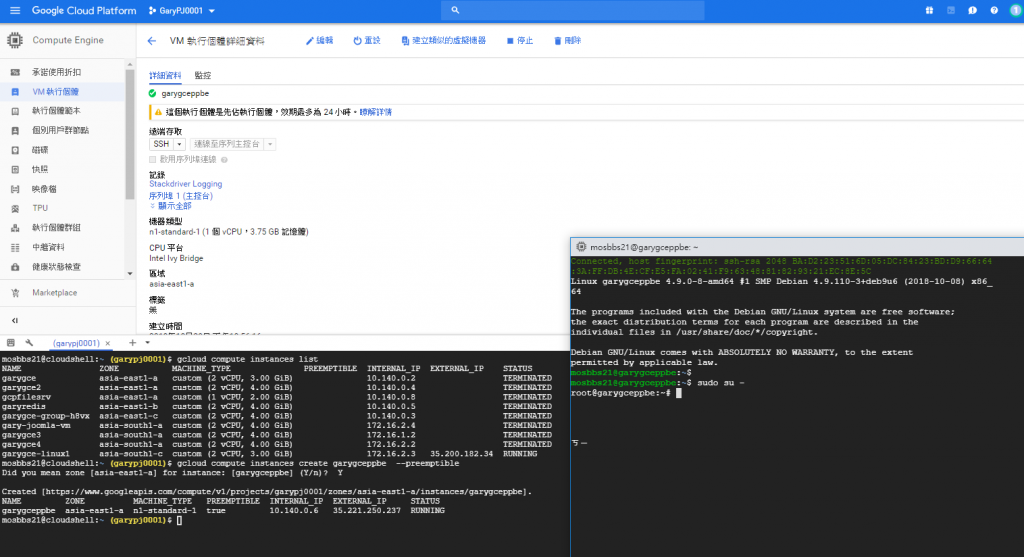This screenshot has width=1024, height=557.
Task: Open the help question mark icon
Action: click(994, 10)
